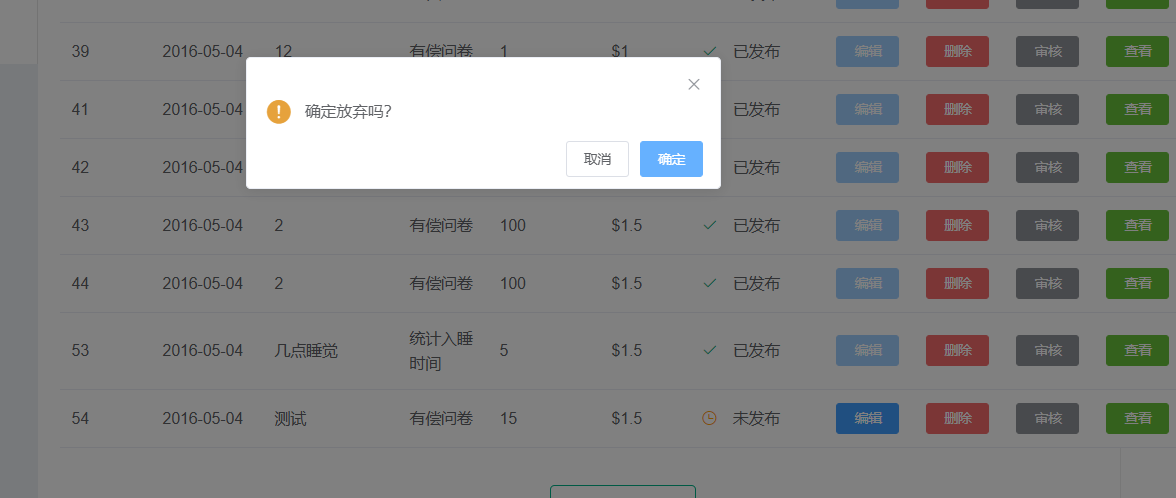Confirm by pressing the 确定 button
This screenshot has width=1176, height=498.
tap(671, 159)
